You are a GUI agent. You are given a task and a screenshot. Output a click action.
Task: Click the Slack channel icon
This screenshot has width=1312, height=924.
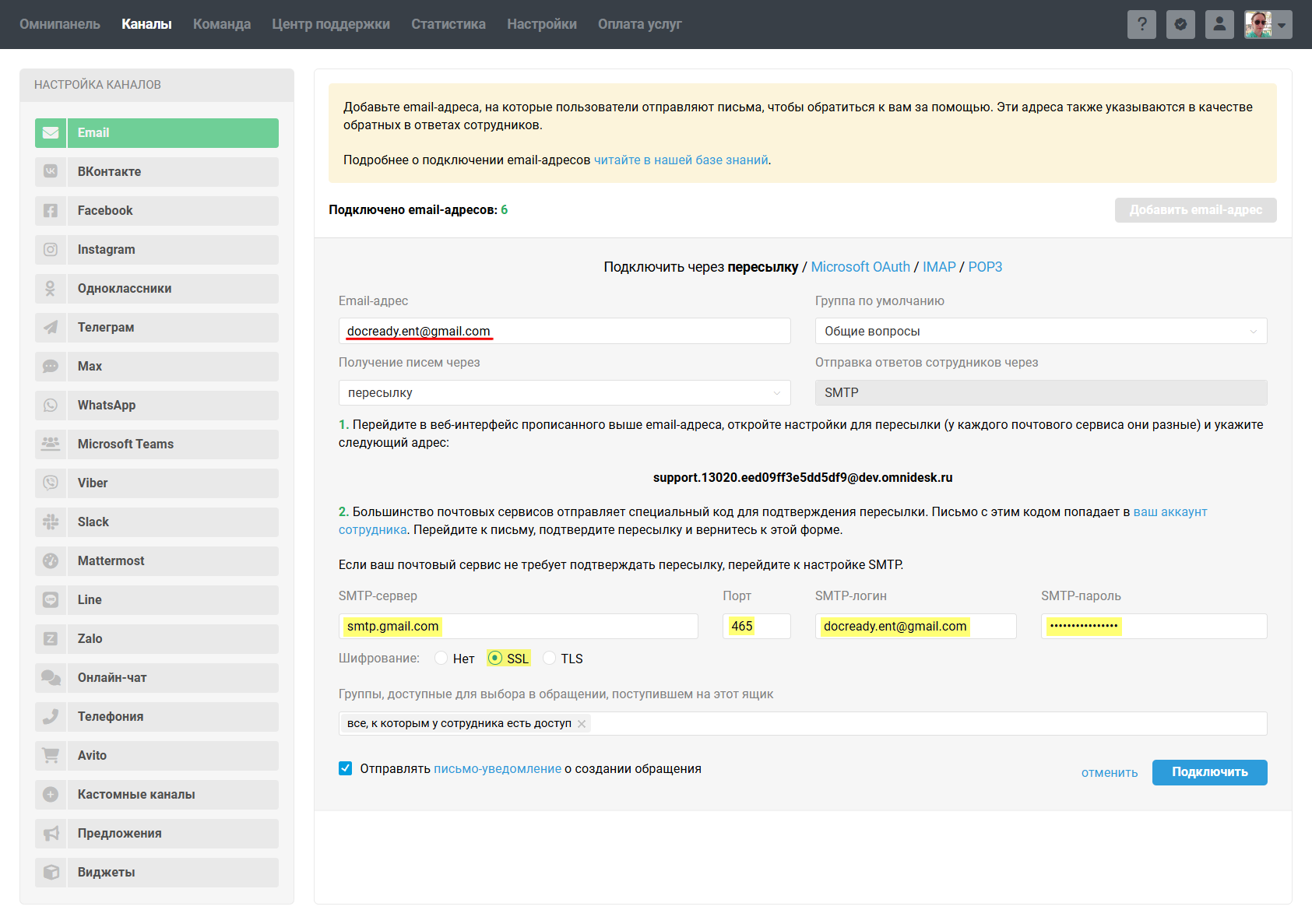tap(51, 522)
